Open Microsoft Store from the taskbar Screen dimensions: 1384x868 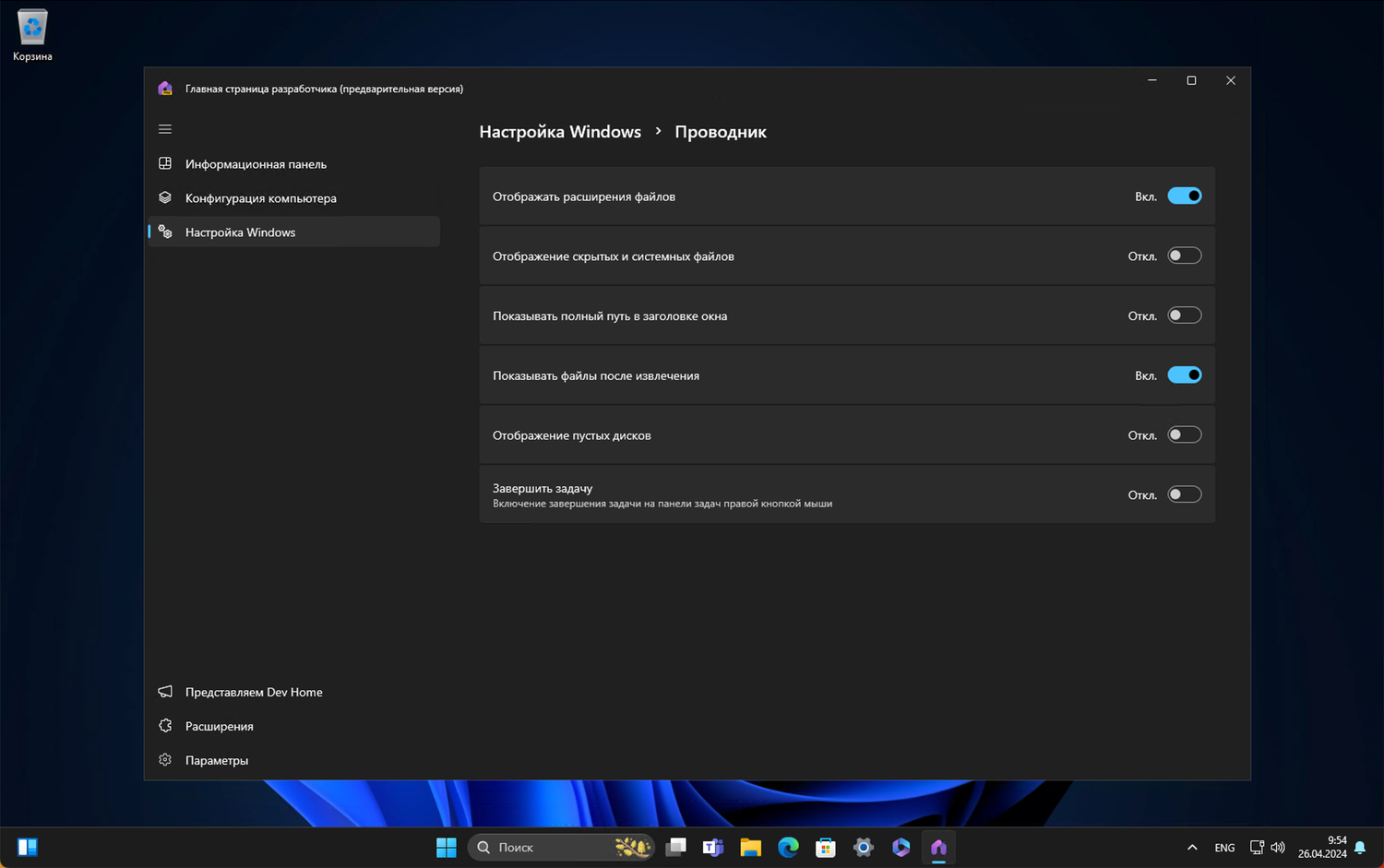[826, 847]
